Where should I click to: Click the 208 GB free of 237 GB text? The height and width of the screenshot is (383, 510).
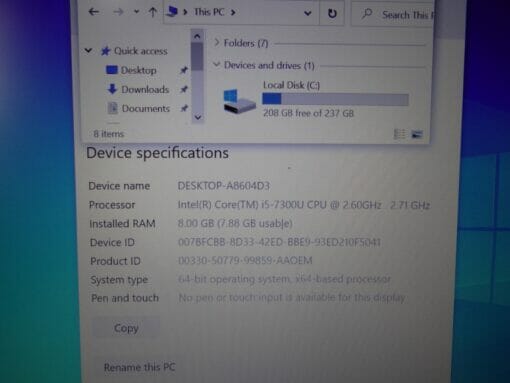coord(308,113)
